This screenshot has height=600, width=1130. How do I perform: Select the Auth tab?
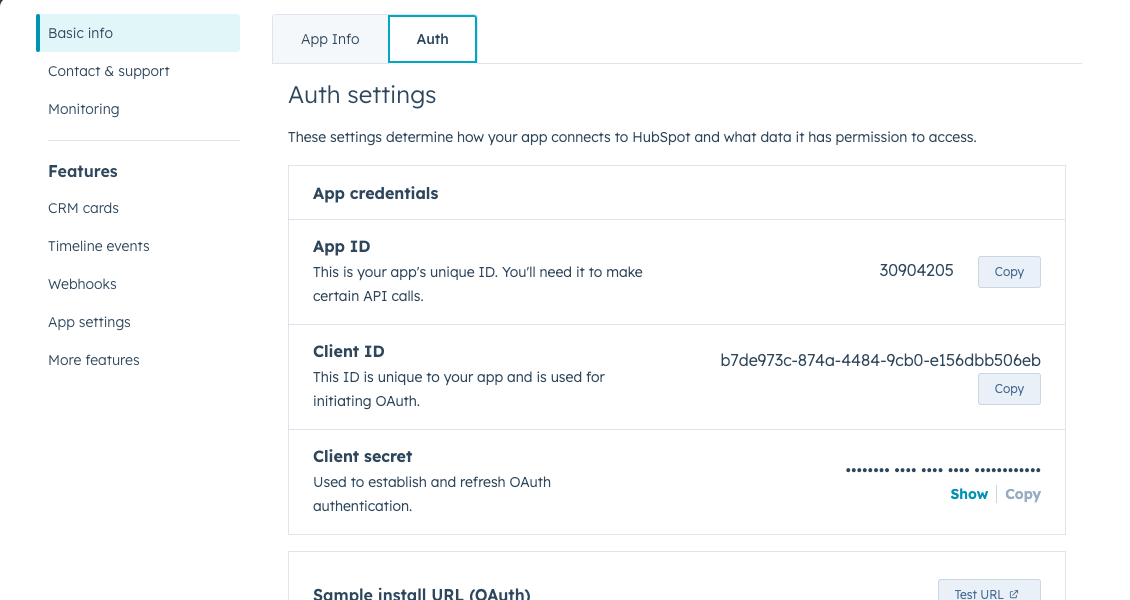[432, 39]
